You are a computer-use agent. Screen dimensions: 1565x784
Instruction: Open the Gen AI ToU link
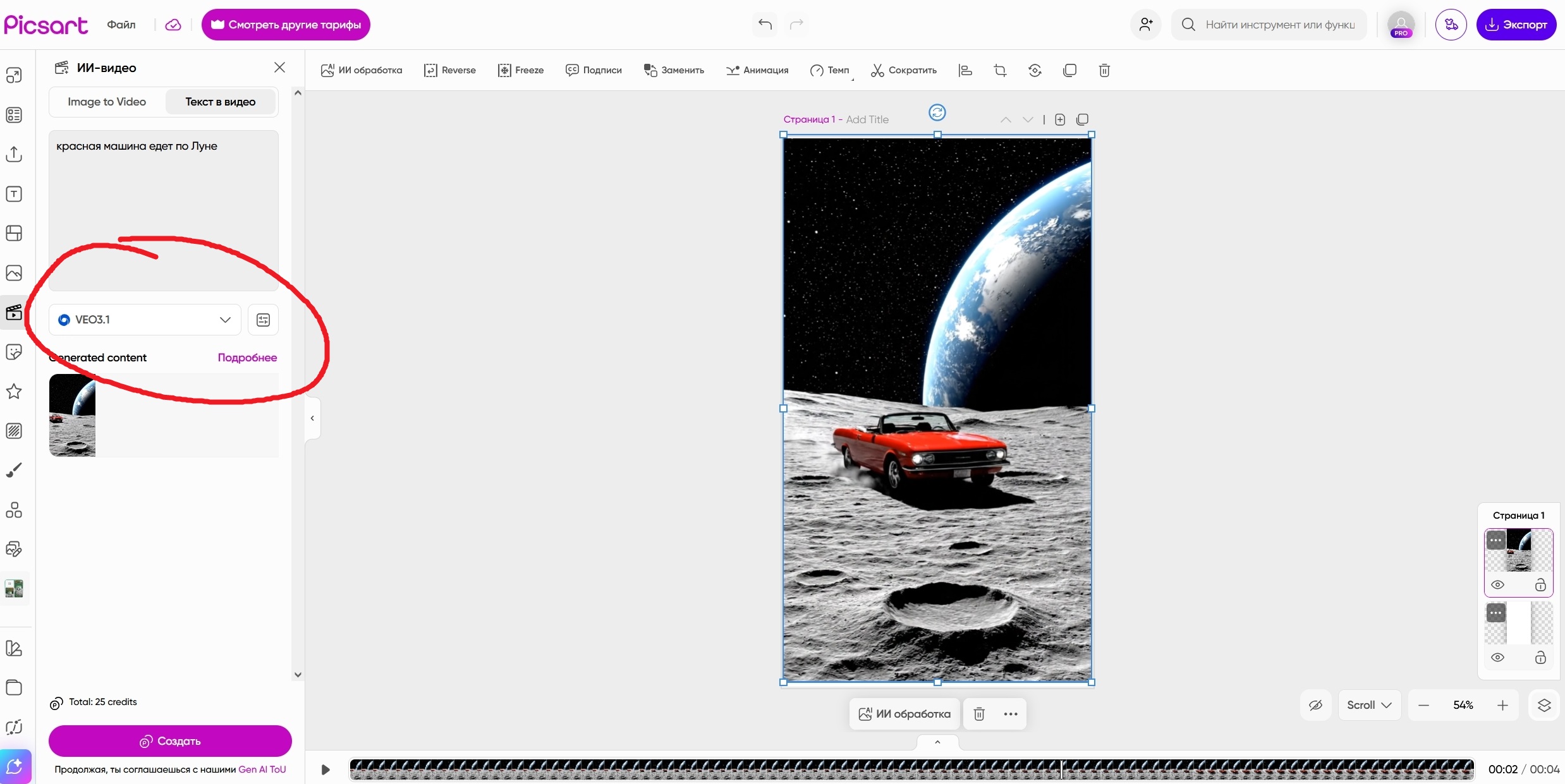[x=262, y=769]
